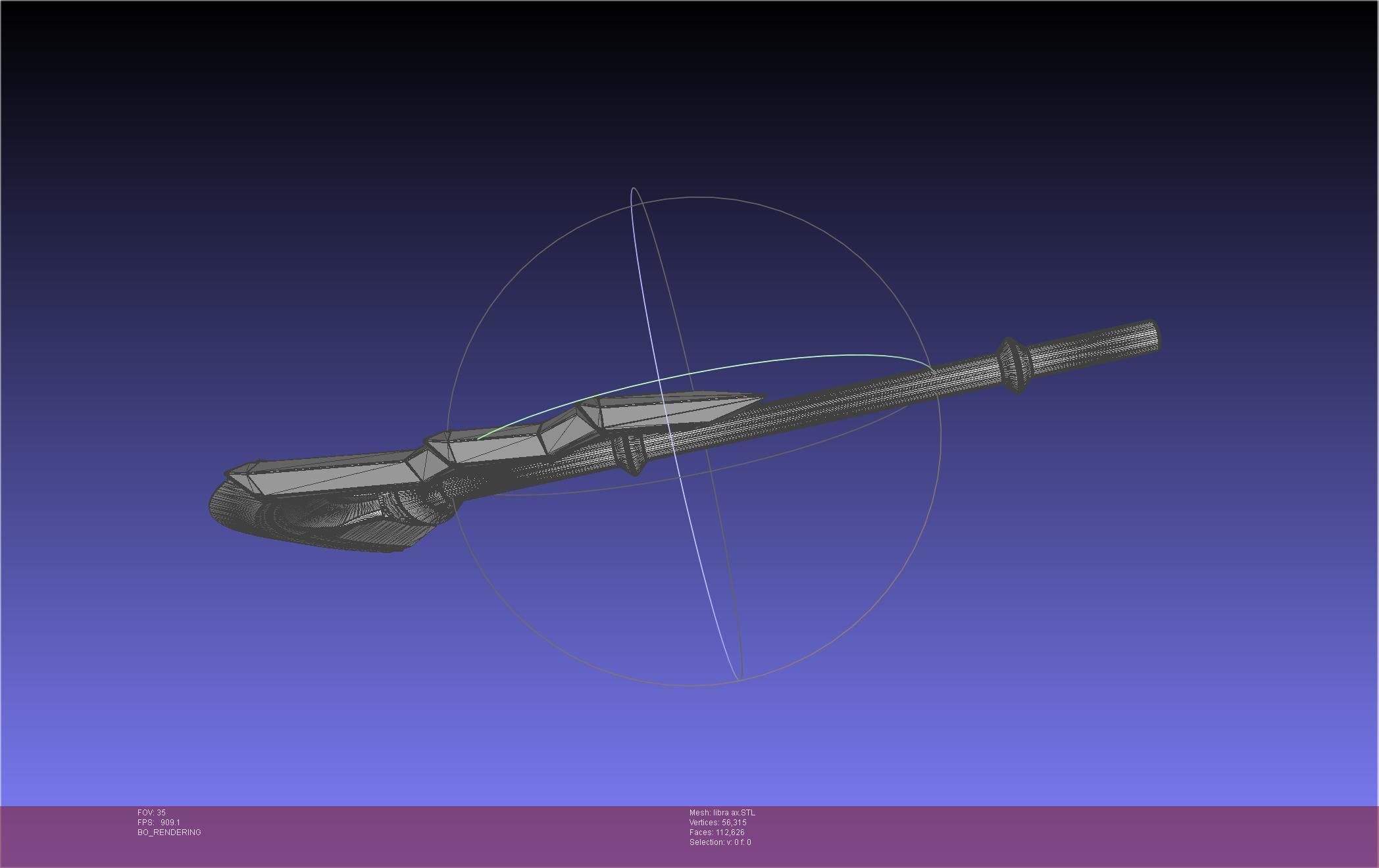Click the Vertices: 56,315 text
The image size is (1379, 868).
point(717,823)
